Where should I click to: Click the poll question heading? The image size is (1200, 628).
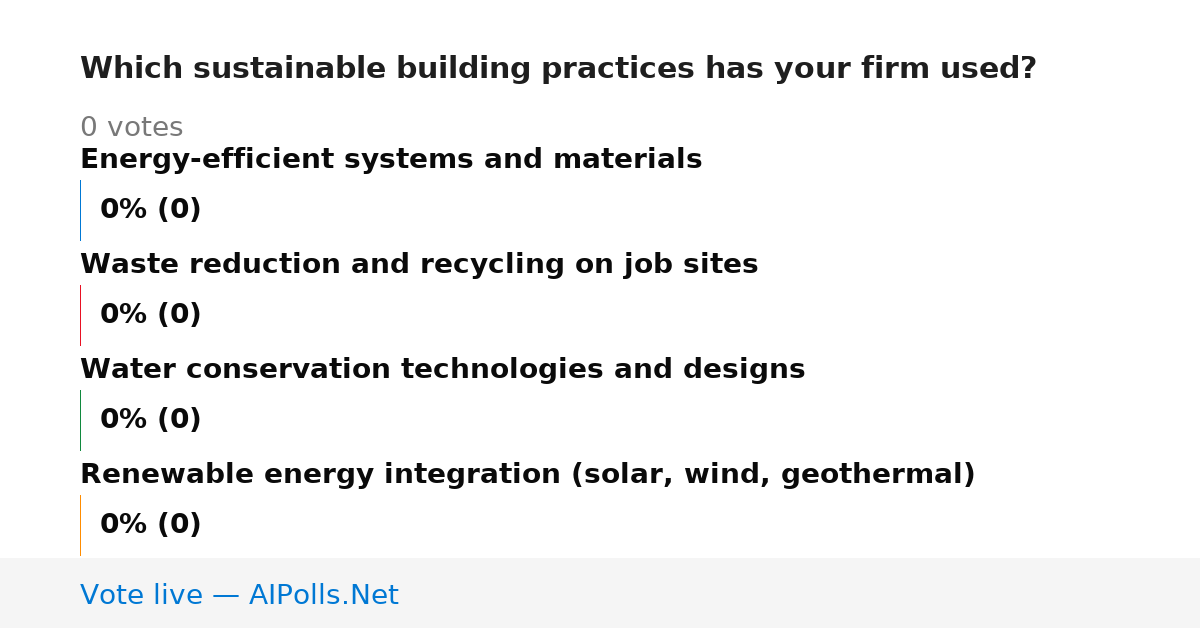pos(558,69)
